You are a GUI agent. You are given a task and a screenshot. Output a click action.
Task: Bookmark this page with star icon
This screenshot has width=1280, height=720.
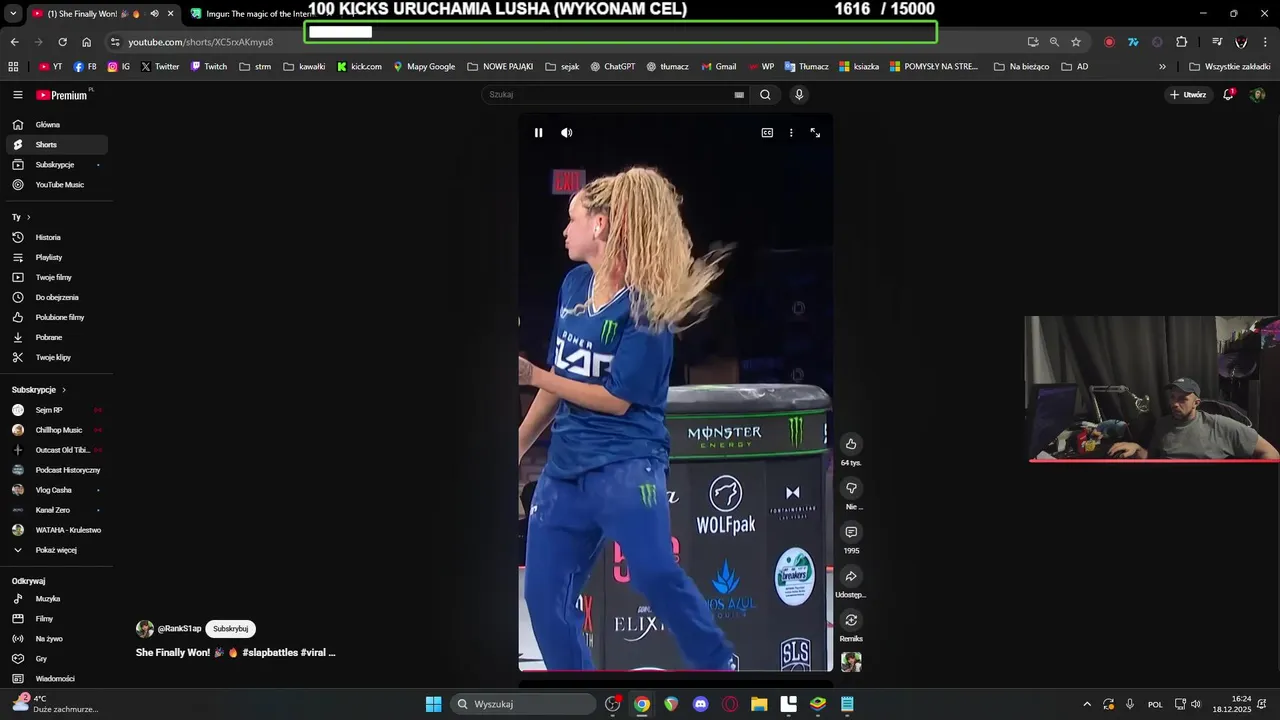1076,42
